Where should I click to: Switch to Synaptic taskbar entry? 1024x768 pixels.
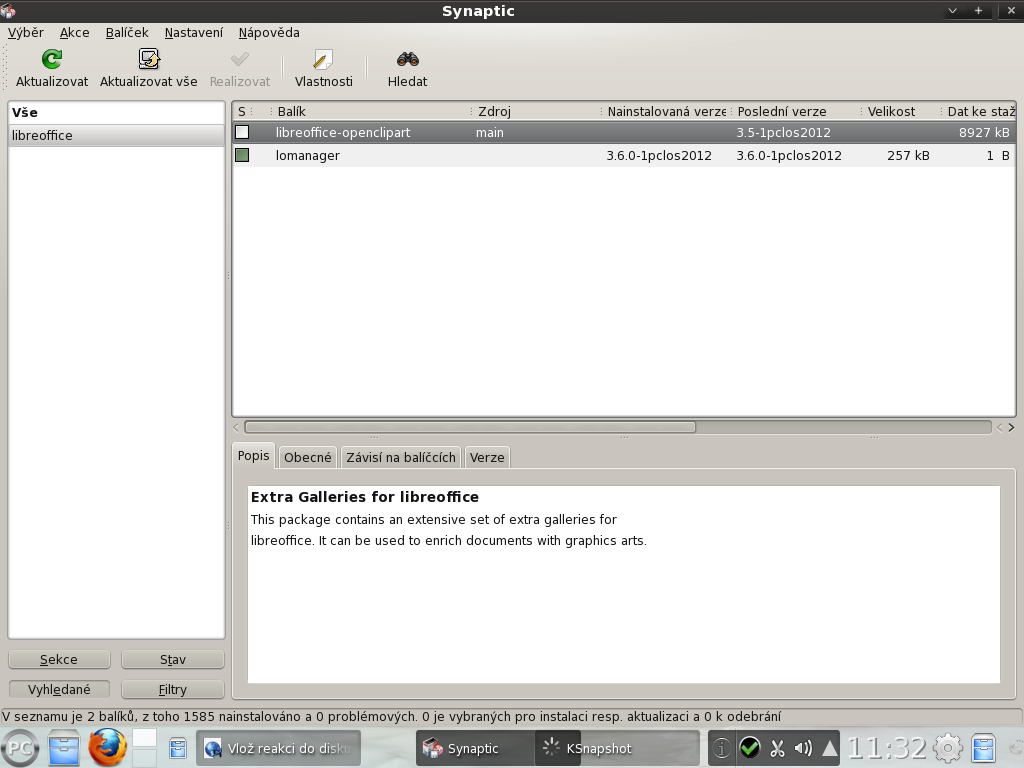tap(475, 748)
